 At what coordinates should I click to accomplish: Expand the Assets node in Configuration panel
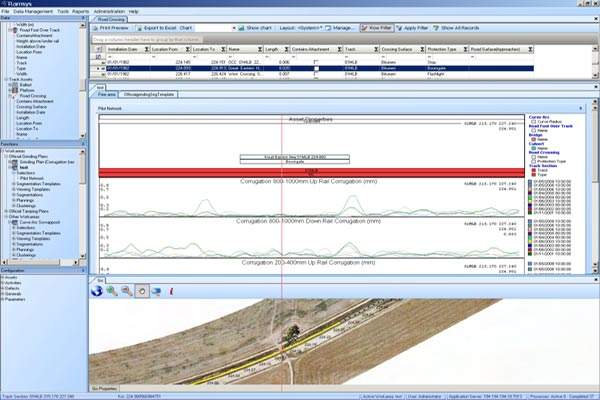coord(4,277)
